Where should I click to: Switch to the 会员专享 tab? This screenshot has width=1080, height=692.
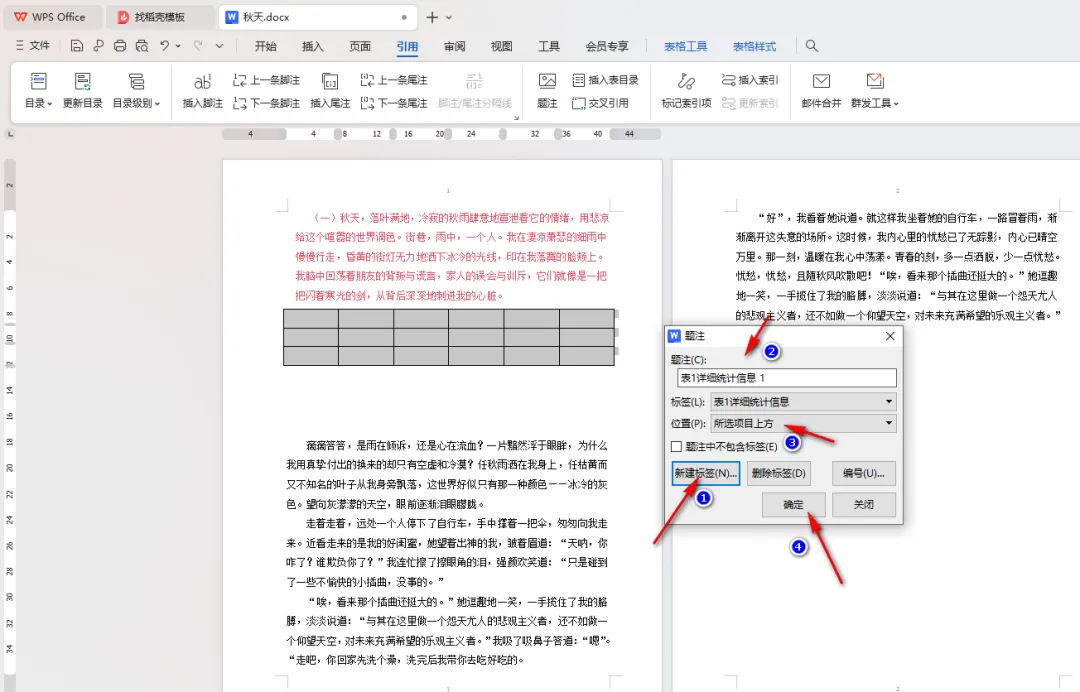pos(607,46)
